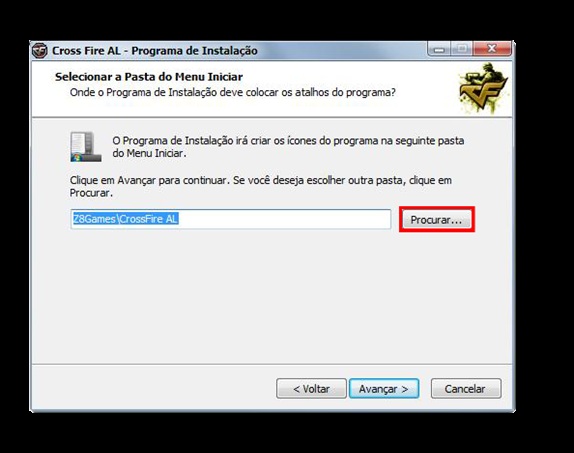
Task: Click the gold CrossFire soldier logo
Action: [x=483, y=88]
